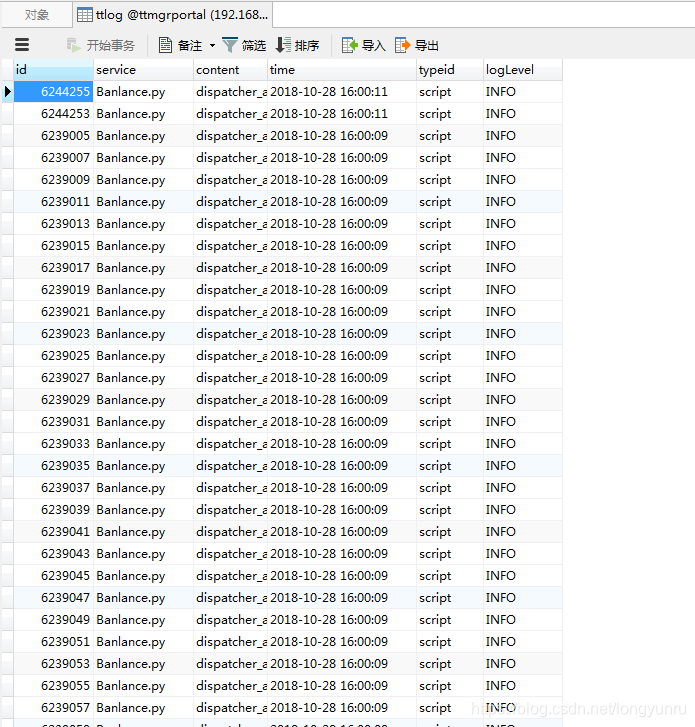The width and height of the screenshot is (695, 727).
Task: Select cell with id 6239025
Action: [x=53, y=356]
